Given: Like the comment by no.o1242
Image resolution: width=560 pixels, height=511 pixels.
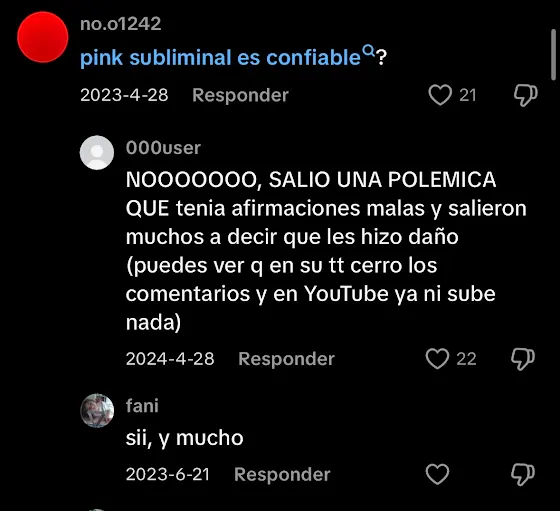Looking at the screenshot, I should pyautogui.click(x=440, y=95).
